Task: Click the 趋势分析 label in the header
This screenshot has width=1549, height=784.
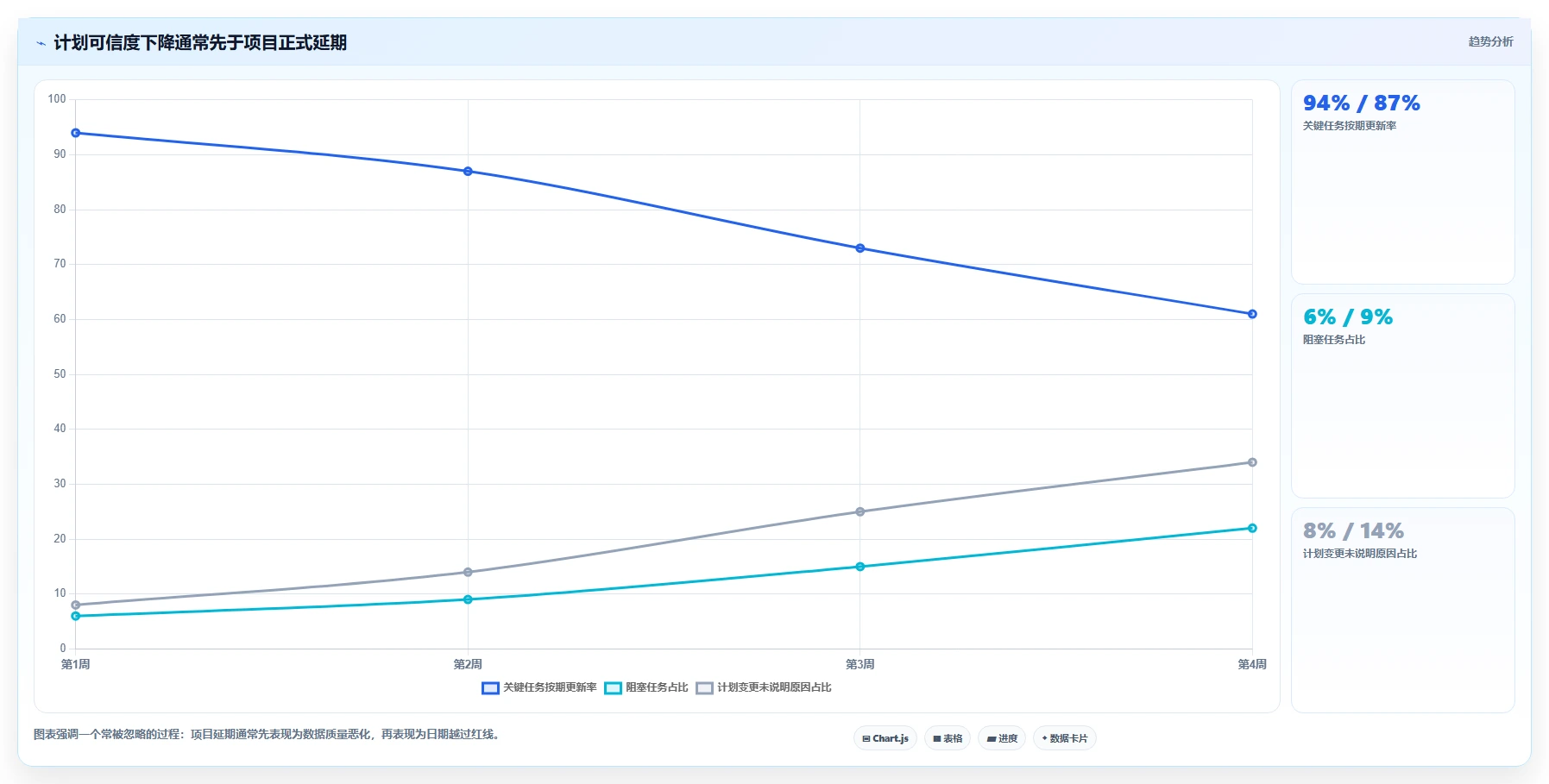Action: click(1490, 41)
